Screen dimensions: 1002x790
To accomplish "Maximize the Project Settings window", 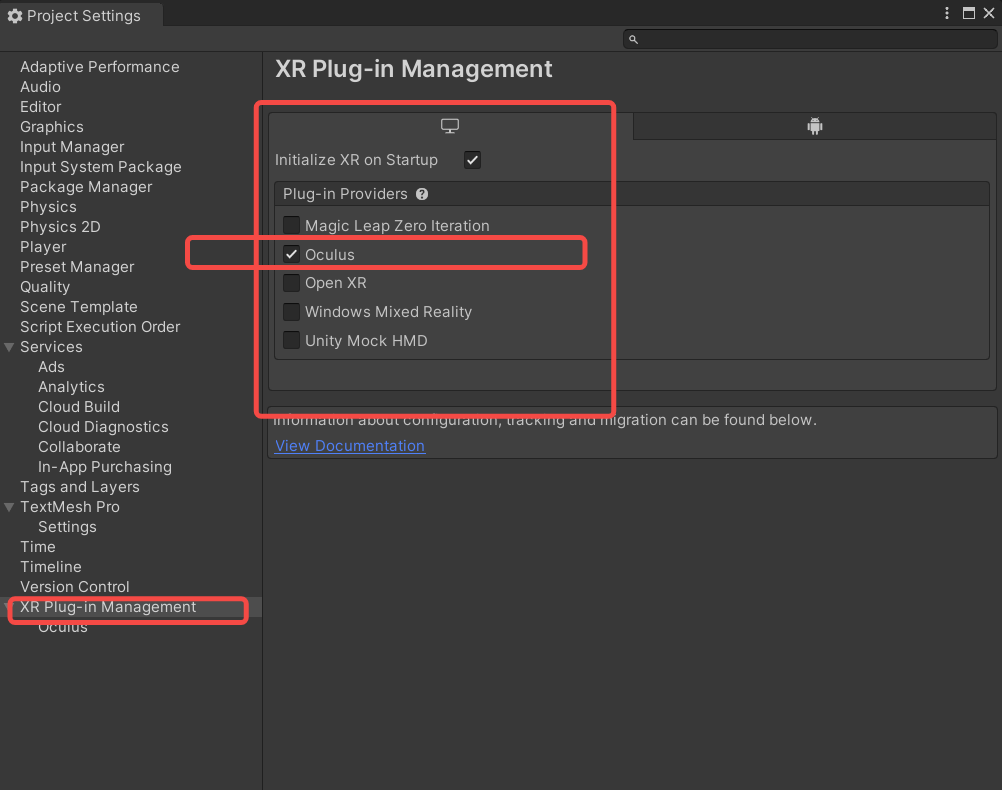I will 969,13.
